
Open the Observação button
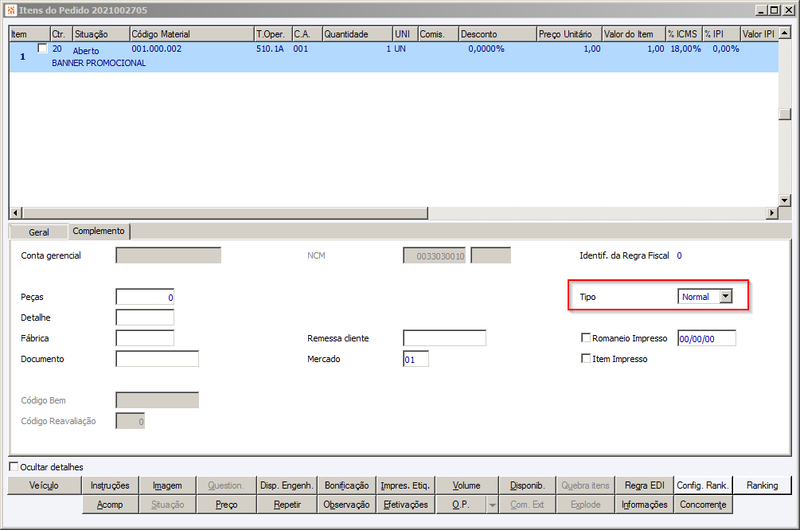(346, 504)
